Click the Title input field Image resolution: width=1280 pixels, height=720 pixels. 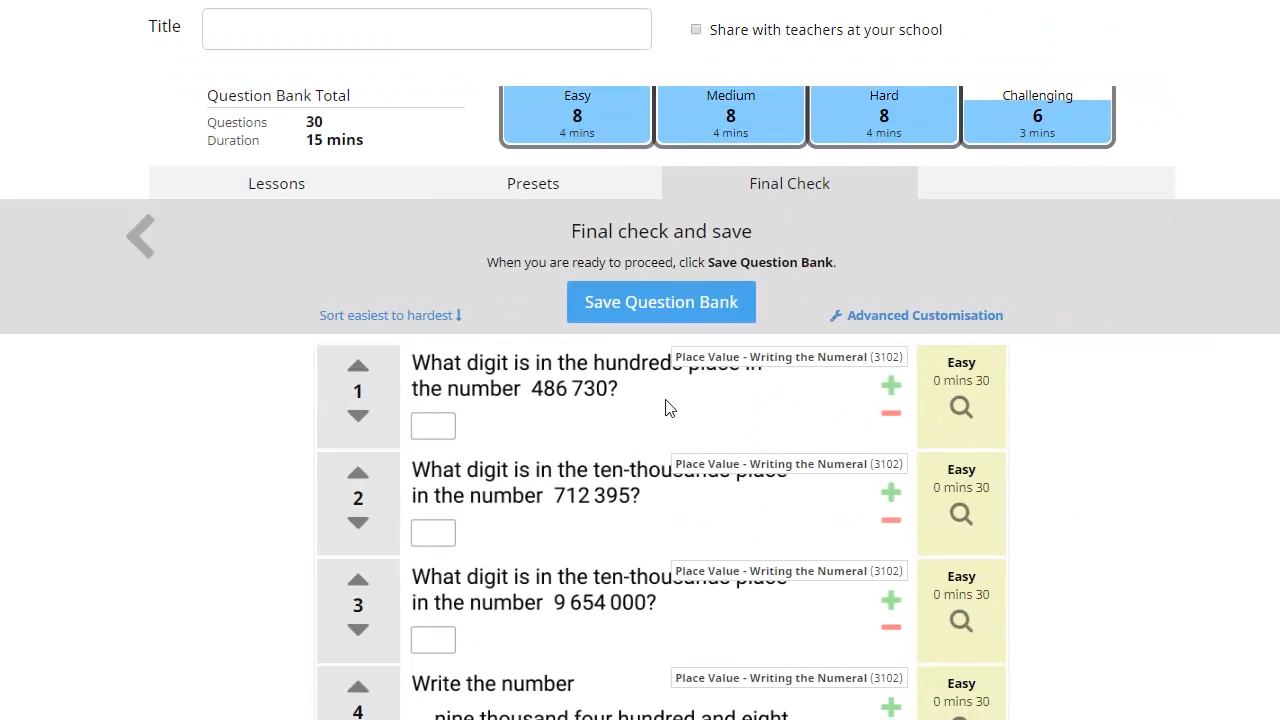[x=427, y=28]
